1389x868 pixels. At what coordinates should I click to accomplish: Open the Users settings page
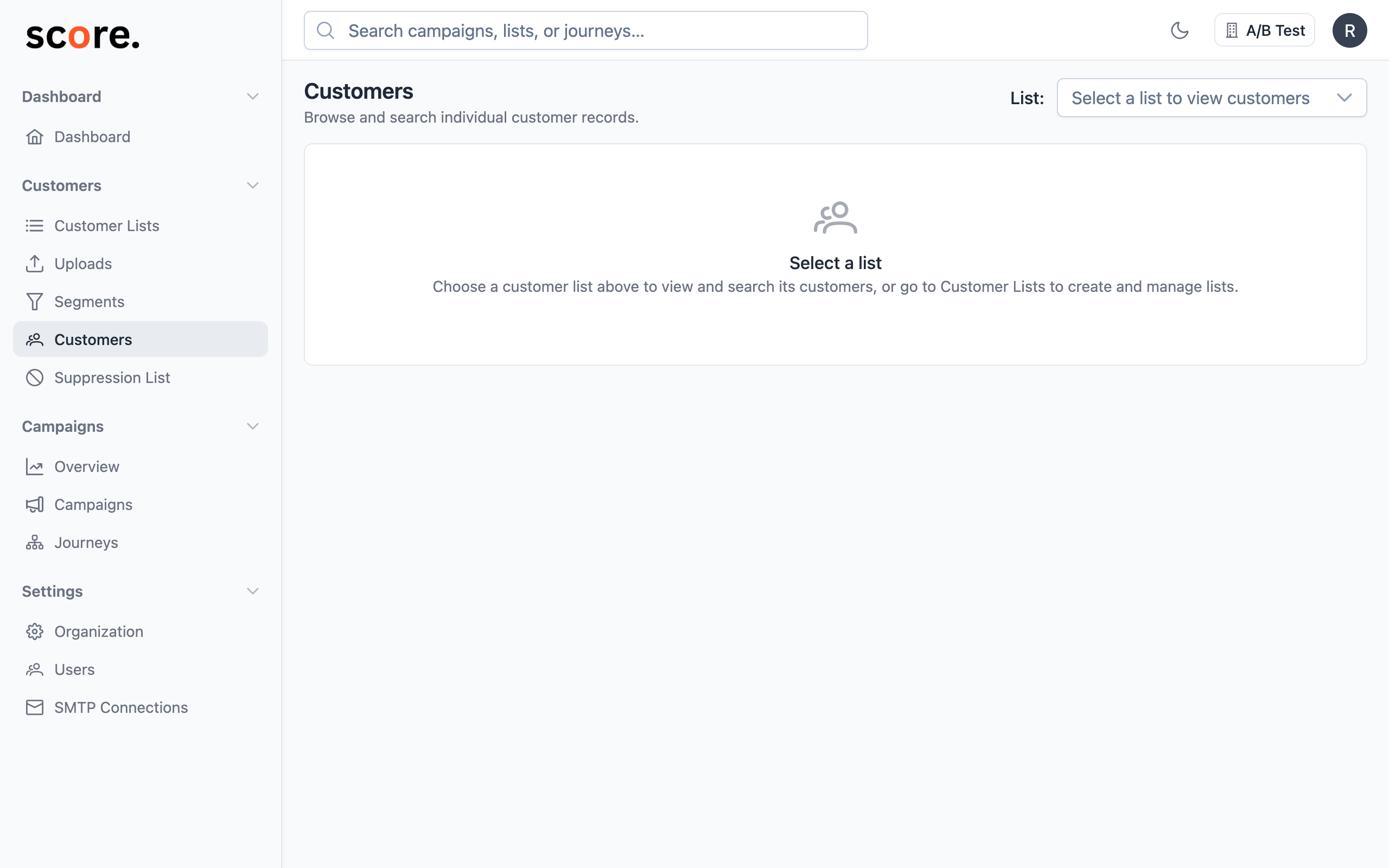click(75, 669)
